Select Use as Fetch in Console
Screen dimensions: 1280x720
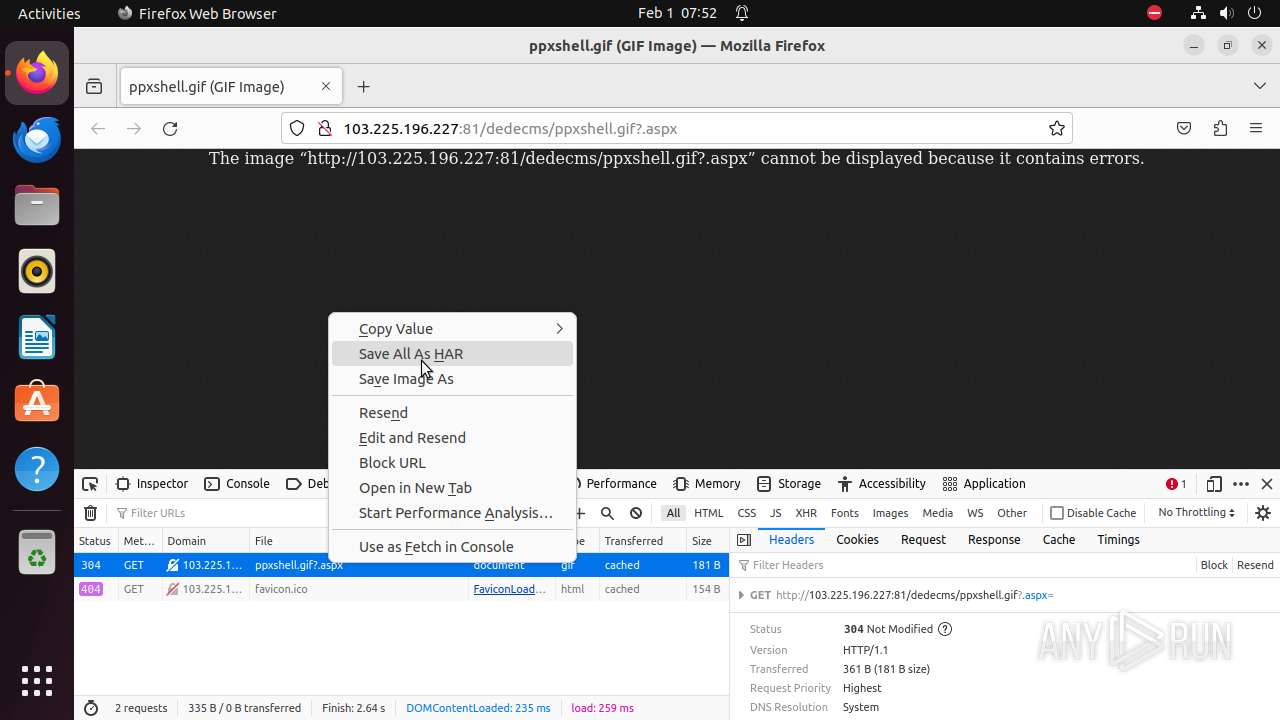[452, 547]
